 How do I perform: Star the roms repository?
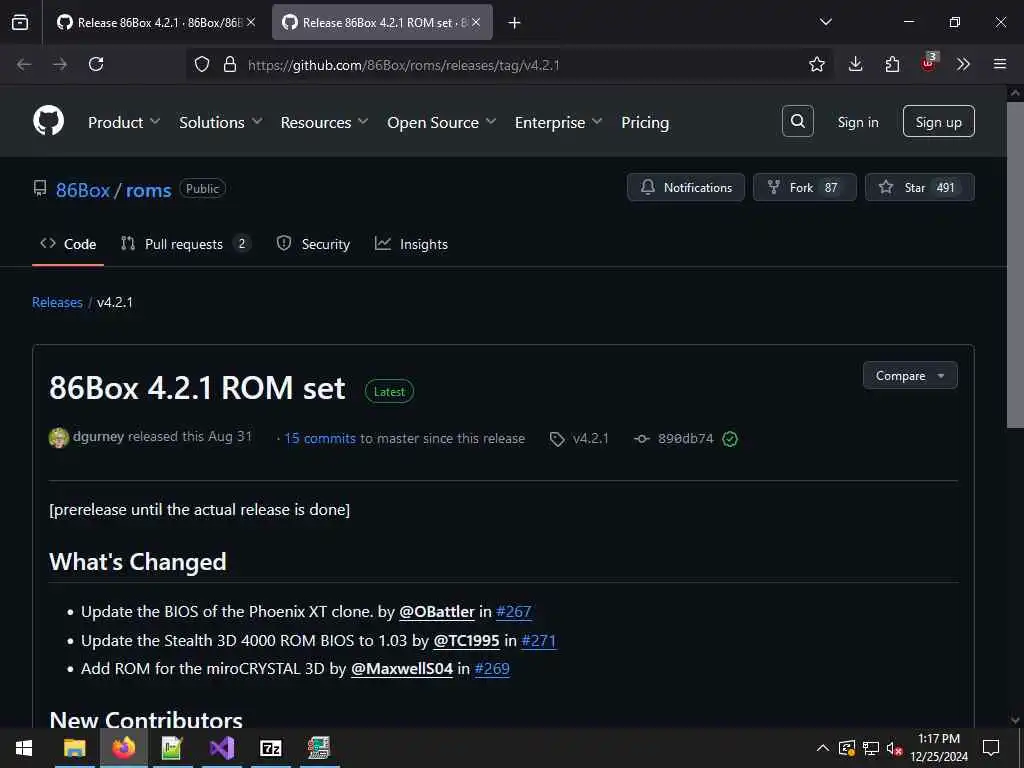(920, 187)
